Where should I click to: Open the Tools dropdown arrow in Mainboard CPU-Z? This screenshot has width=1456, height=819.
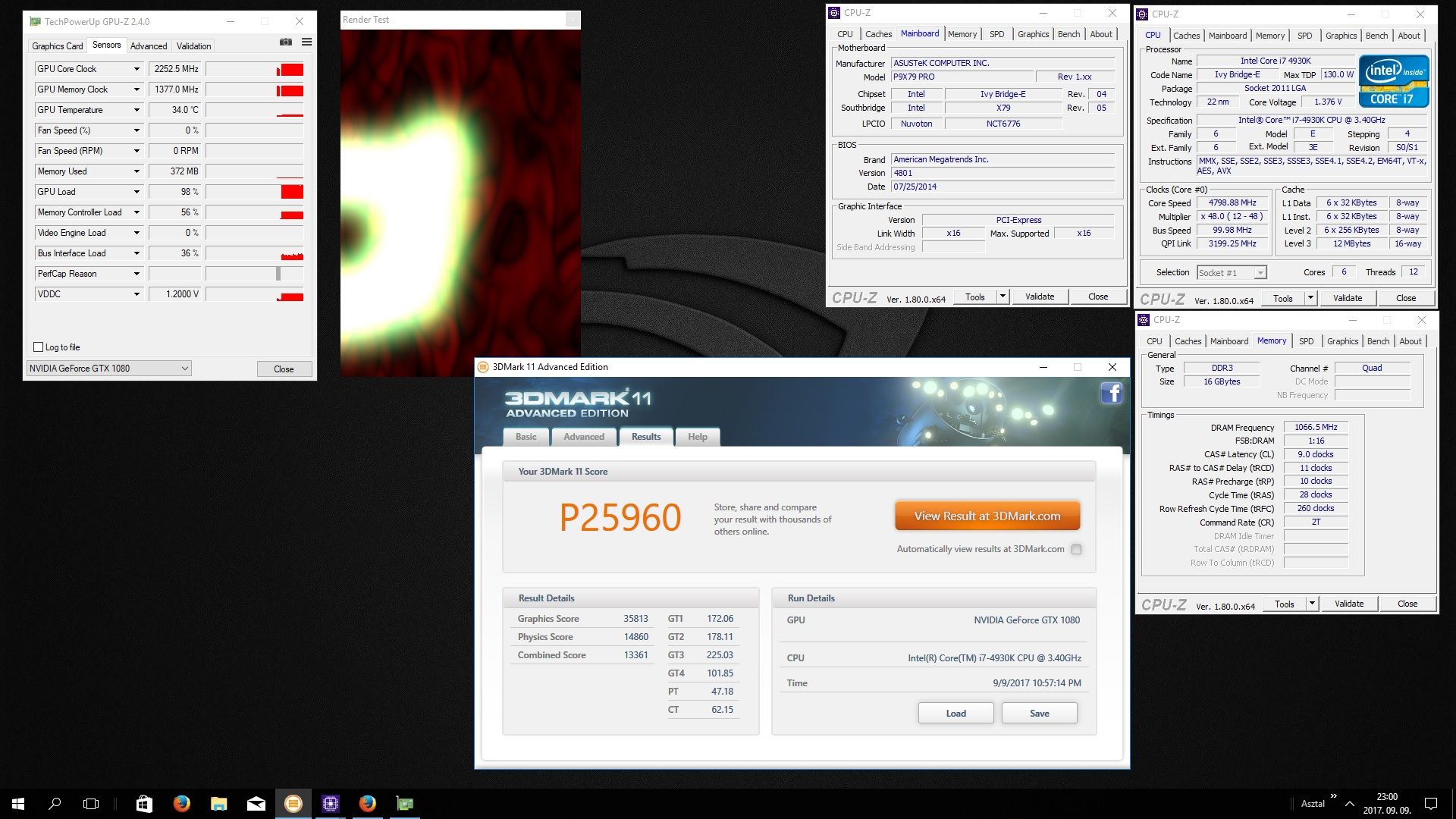[1003, 297]
